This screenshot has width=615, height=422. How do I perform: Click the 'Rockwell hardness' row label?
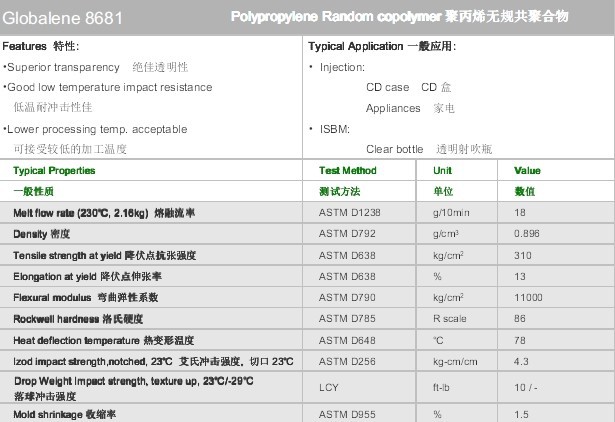point(78,319)
